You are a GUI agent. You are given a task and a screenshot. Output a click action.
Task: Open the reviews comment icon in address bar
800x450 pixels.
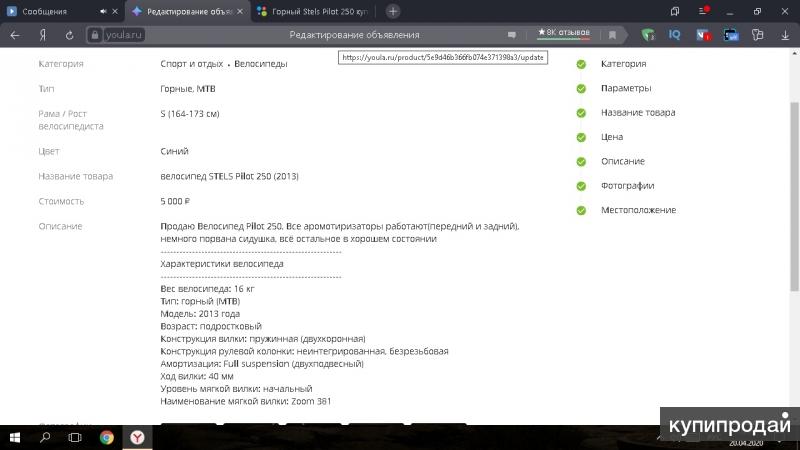(512, 35)
